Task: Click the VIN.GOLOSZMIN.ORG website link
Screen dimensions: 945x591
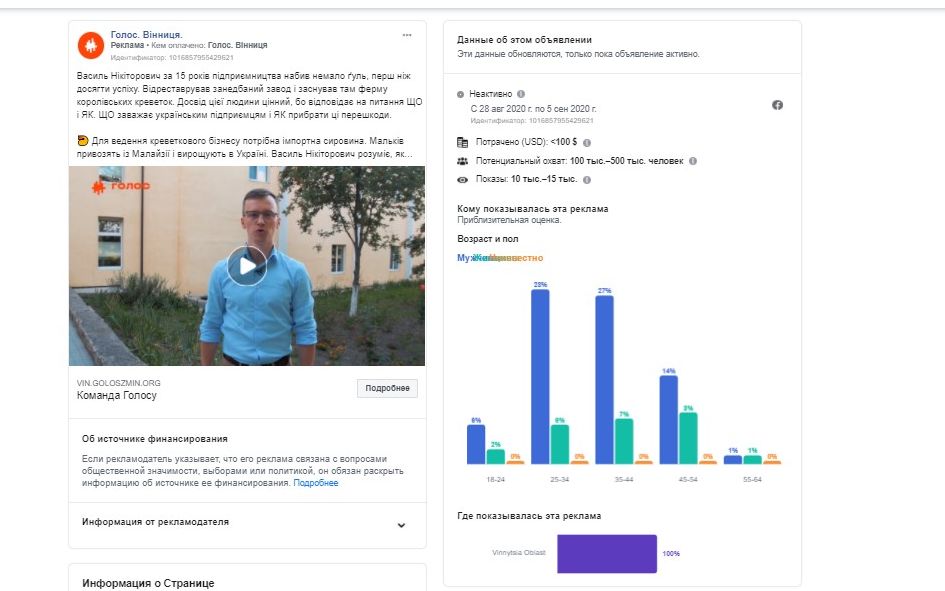Action: click(119, 382)
